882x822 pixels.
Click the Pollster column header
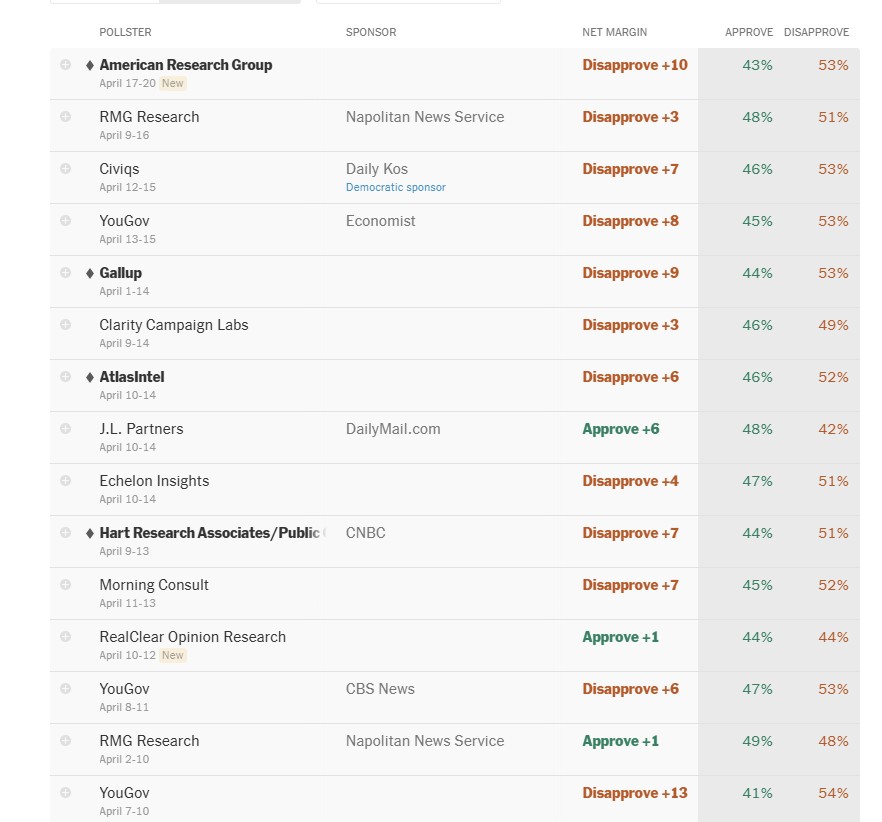(124, 32)
